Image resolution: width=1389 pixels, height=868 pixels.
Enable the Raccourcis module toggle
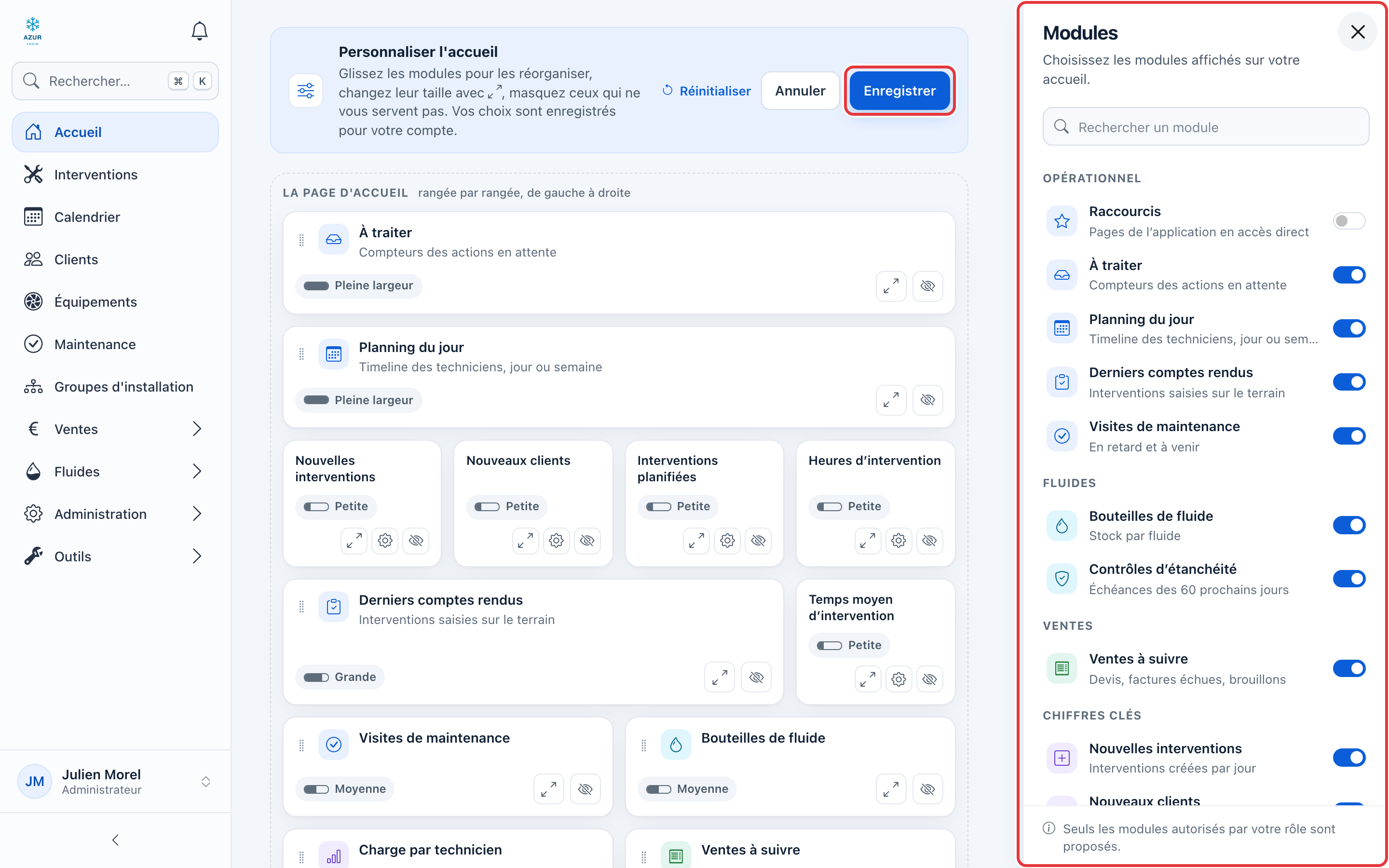point(1349,221)
